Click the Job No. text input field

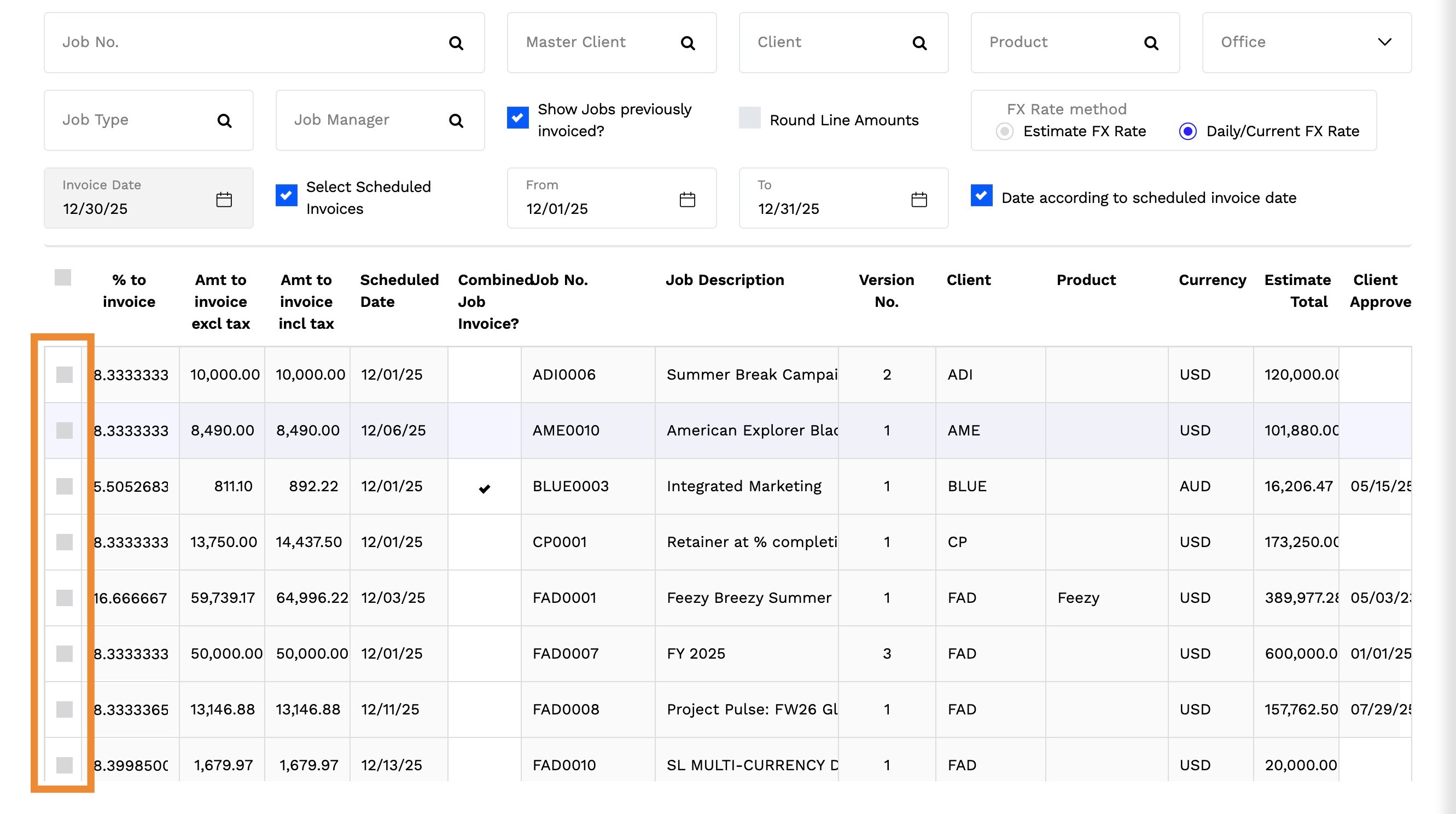pyautogui.click(x=249, y=43)
